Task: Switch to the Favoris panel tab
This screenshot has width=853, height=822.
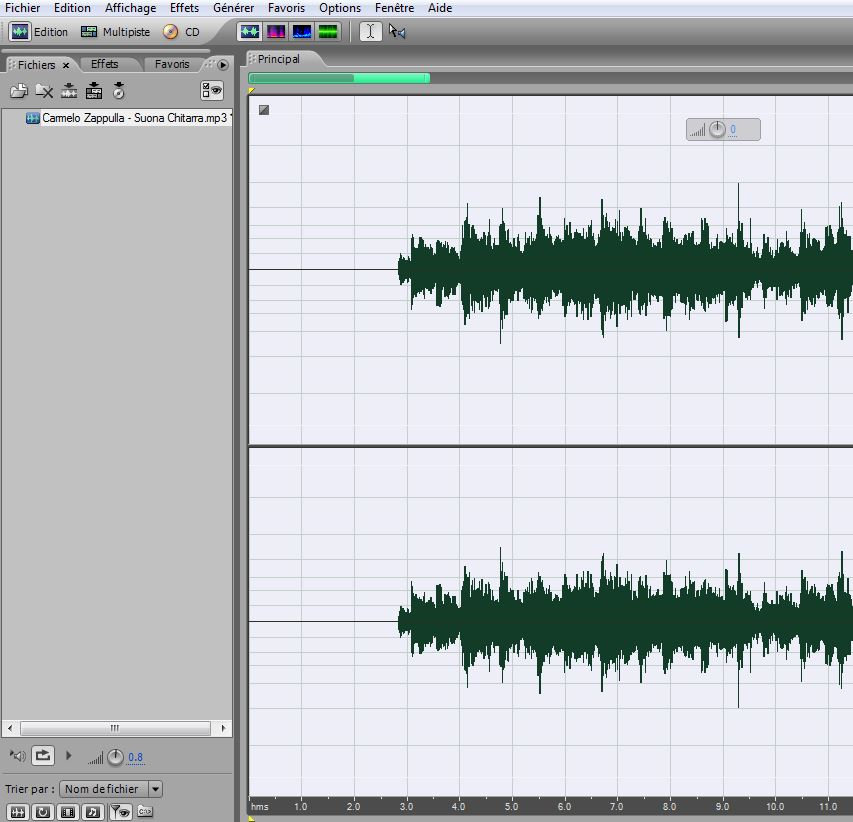Action: (172, 64)
